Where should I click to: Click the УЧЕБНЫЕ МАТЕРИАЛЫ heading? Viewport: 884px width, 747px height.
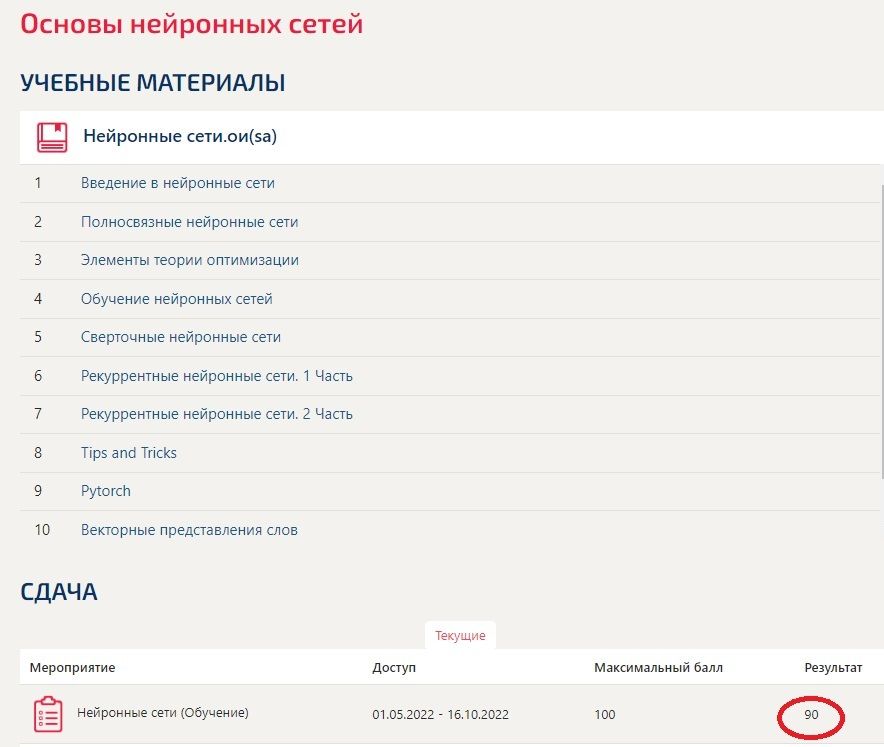[x=153, y=82]
